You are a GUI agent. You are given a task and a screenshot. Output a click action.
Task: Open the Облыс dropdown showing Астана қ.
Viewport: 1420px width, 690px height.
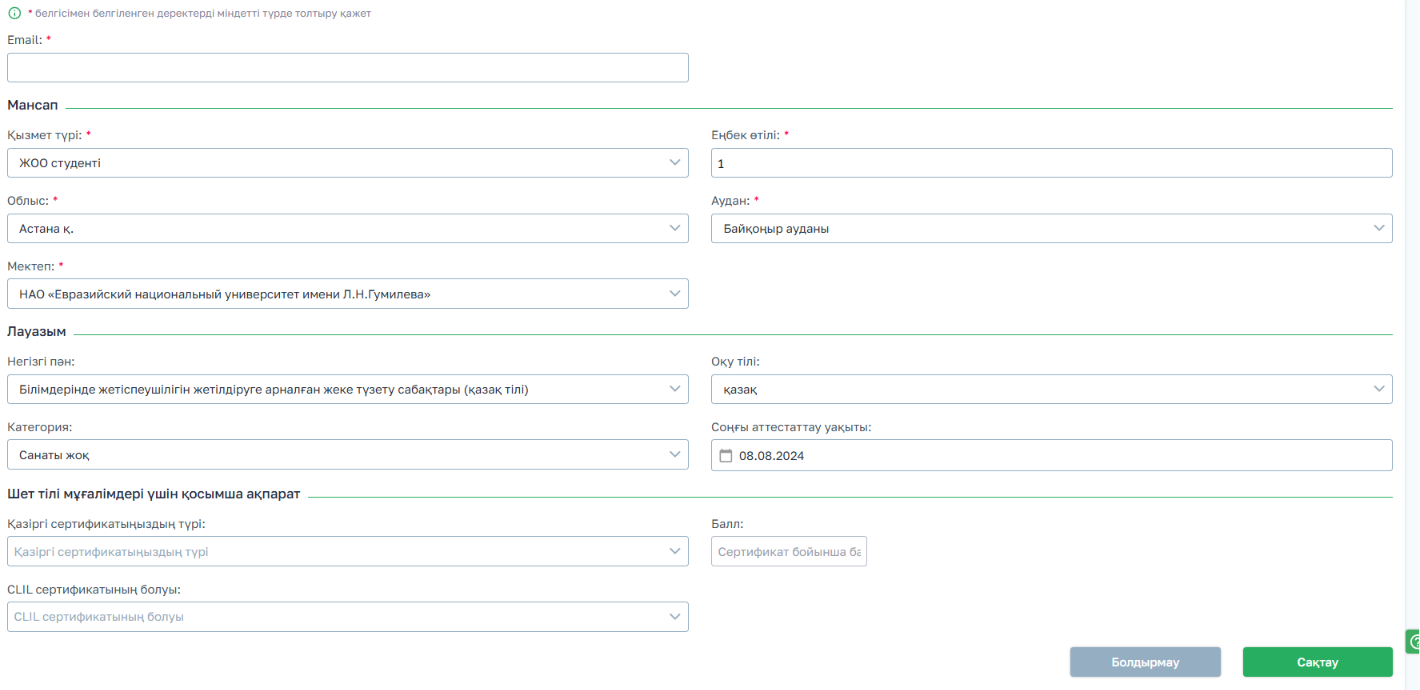click(348, 228)
